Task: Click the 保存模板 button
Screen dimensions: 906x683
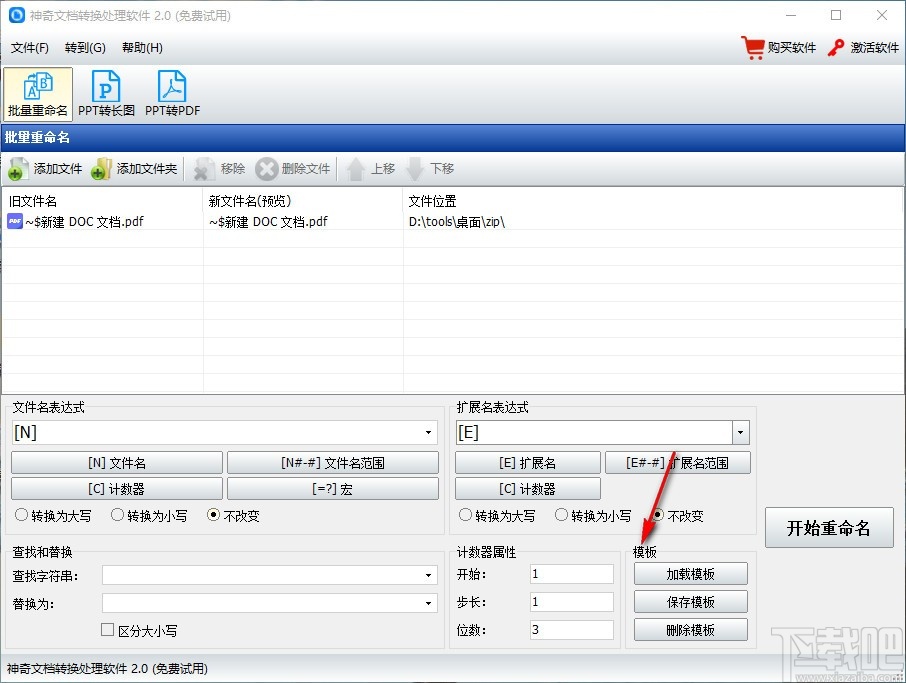Action: [x=690, y=602]
